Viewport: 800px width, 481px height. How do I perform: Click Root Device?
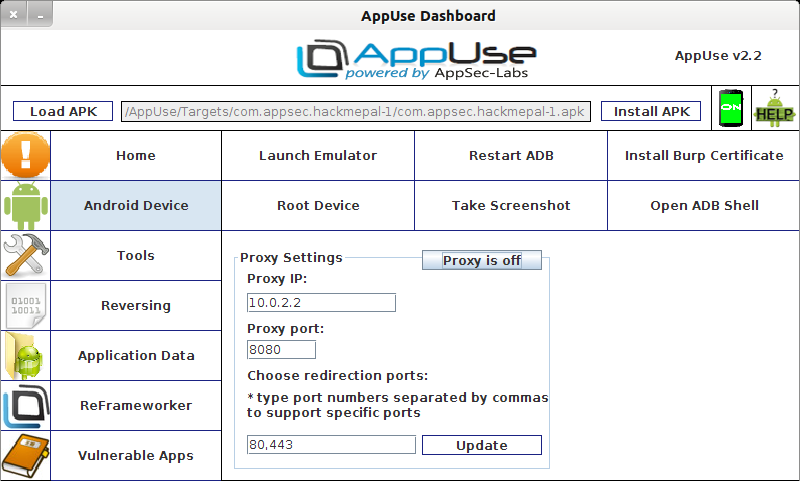[318, 206]
